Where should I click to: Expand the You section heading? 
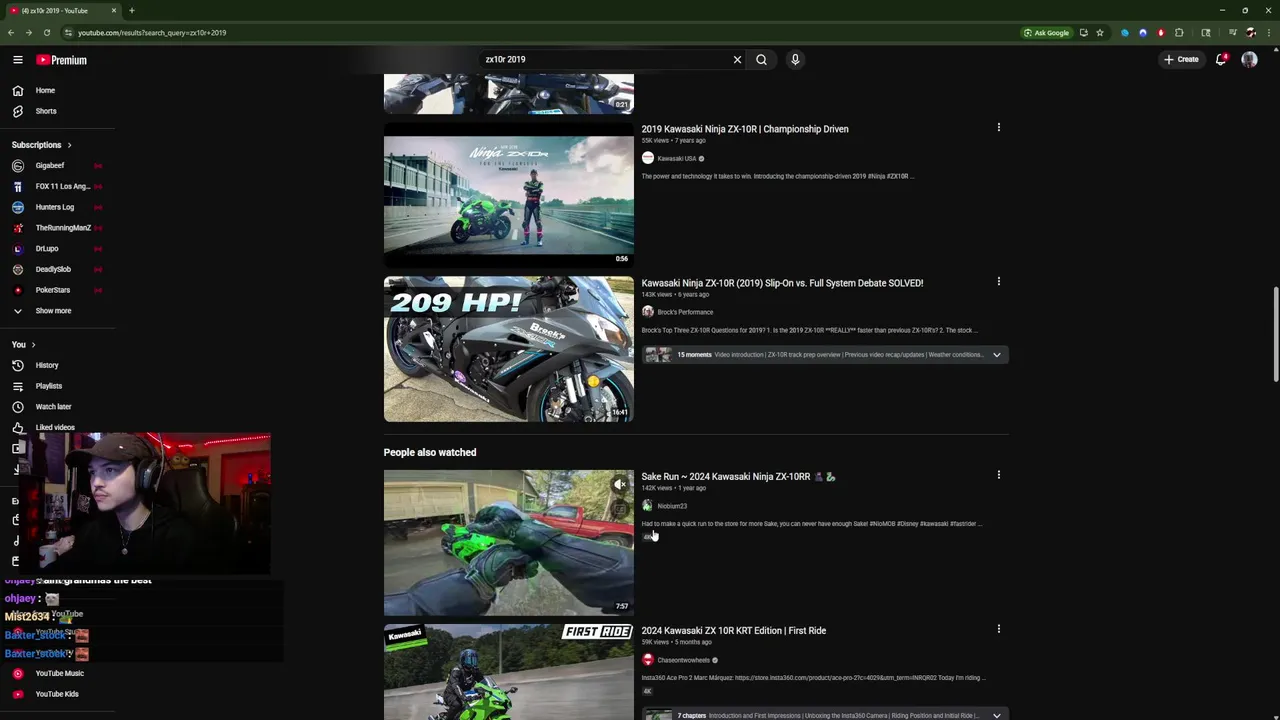point(23,344)
